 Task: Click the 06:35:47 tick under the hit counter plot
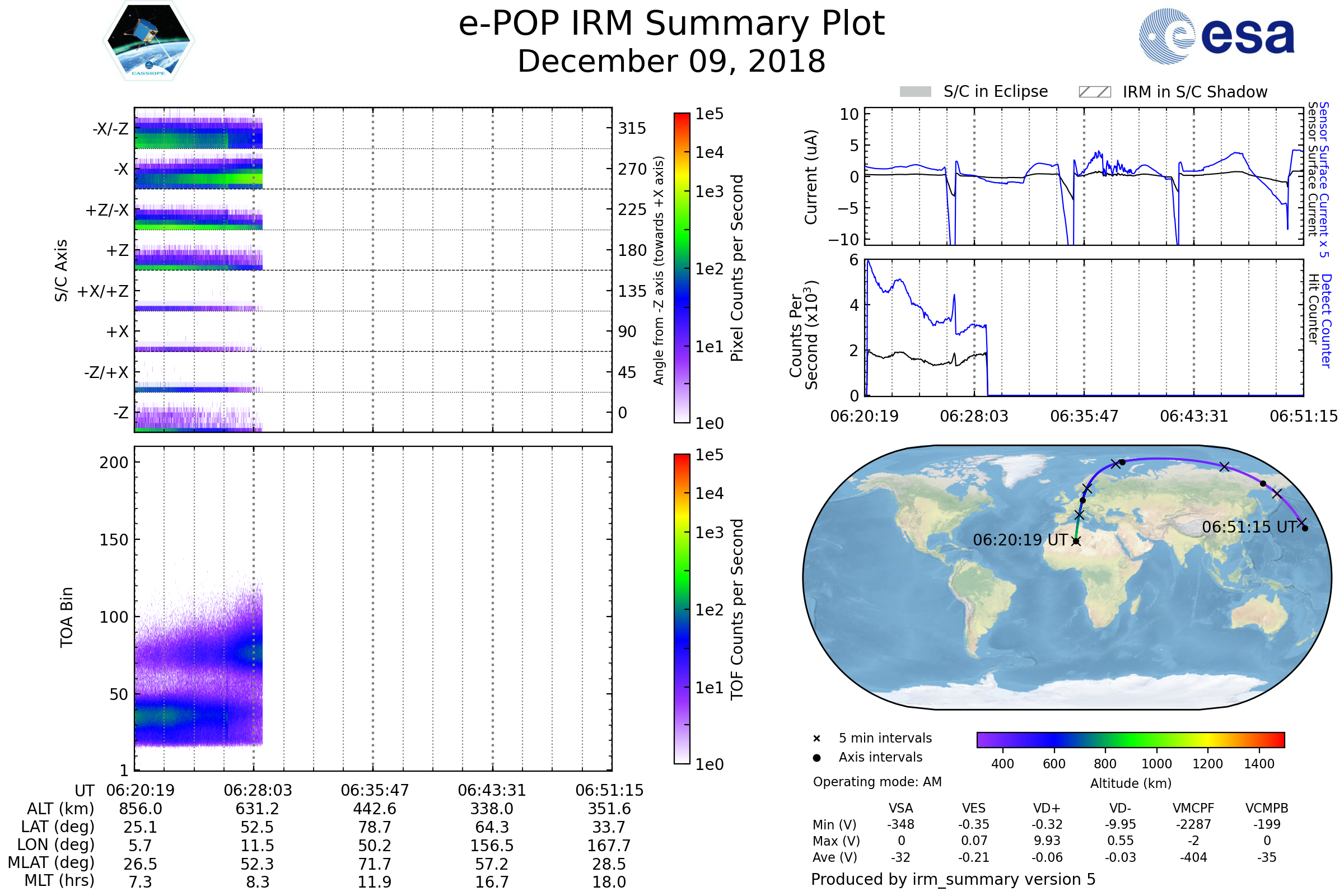(1084, 416)
